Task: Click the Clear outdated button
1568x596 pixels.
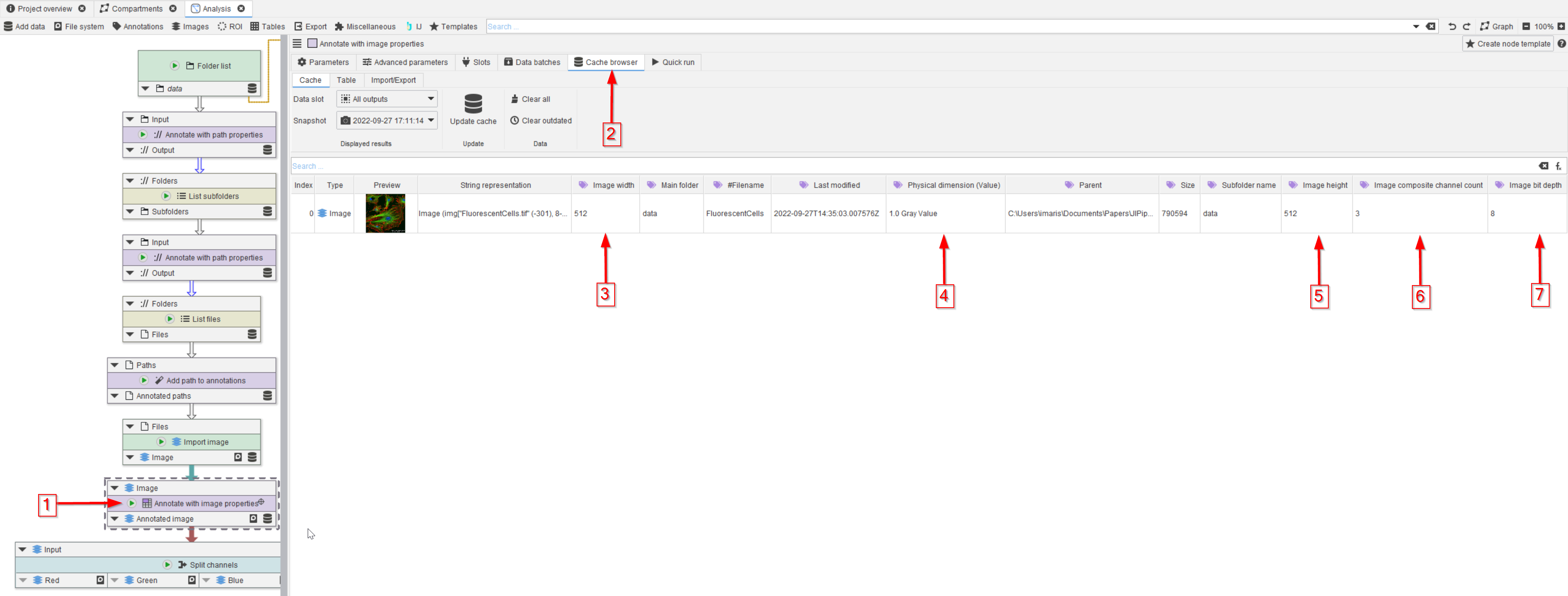Action: pos(540,120)
